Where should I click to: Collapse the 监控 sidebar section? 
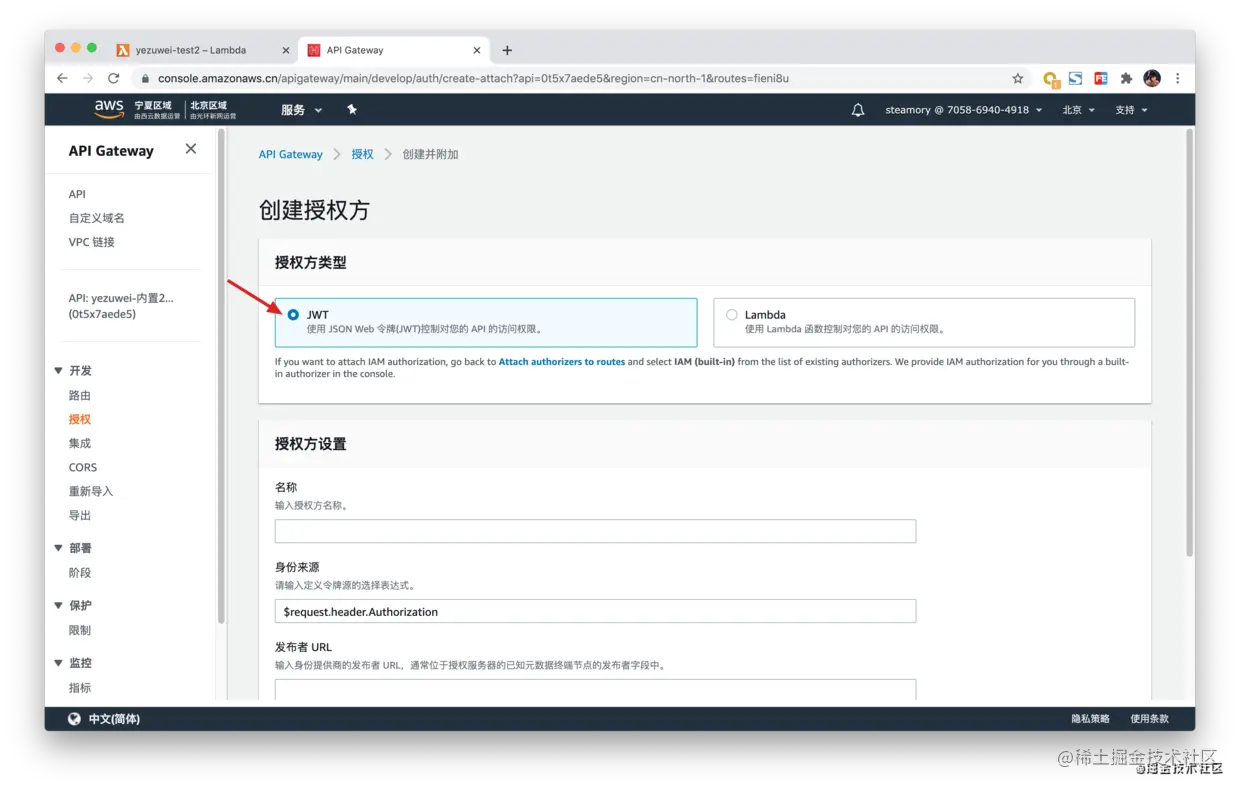point(58,663)
